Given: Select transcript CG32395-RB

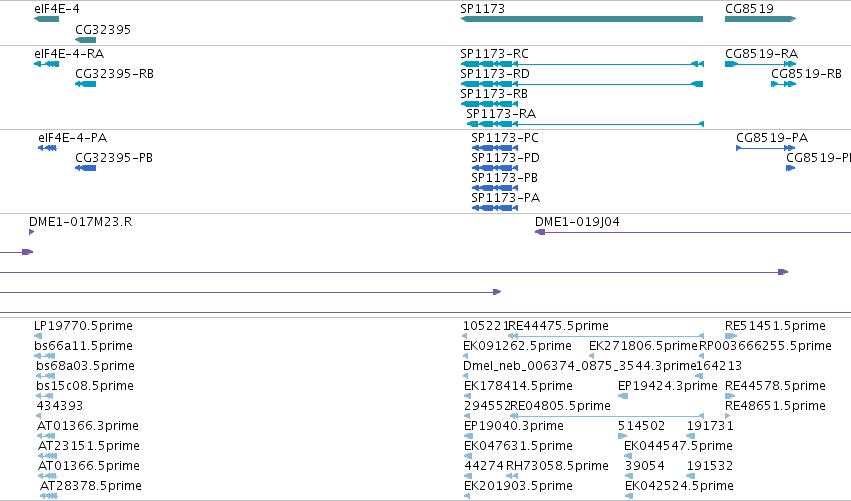Looking at the screenshot, I should (115, 74).
